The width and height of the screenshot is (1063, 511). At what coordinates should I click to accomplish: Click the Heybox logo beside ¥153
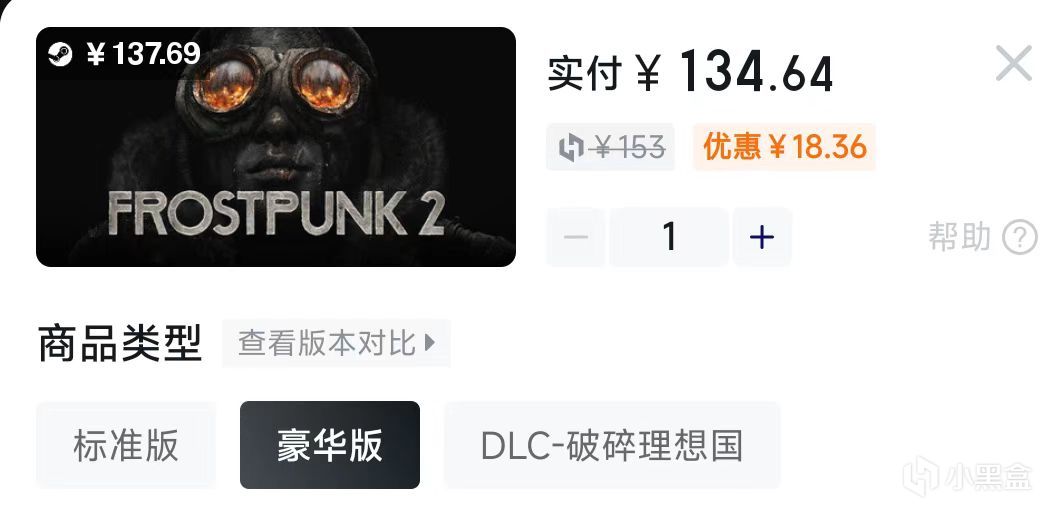pyautogui.click(x=571, y=147)
